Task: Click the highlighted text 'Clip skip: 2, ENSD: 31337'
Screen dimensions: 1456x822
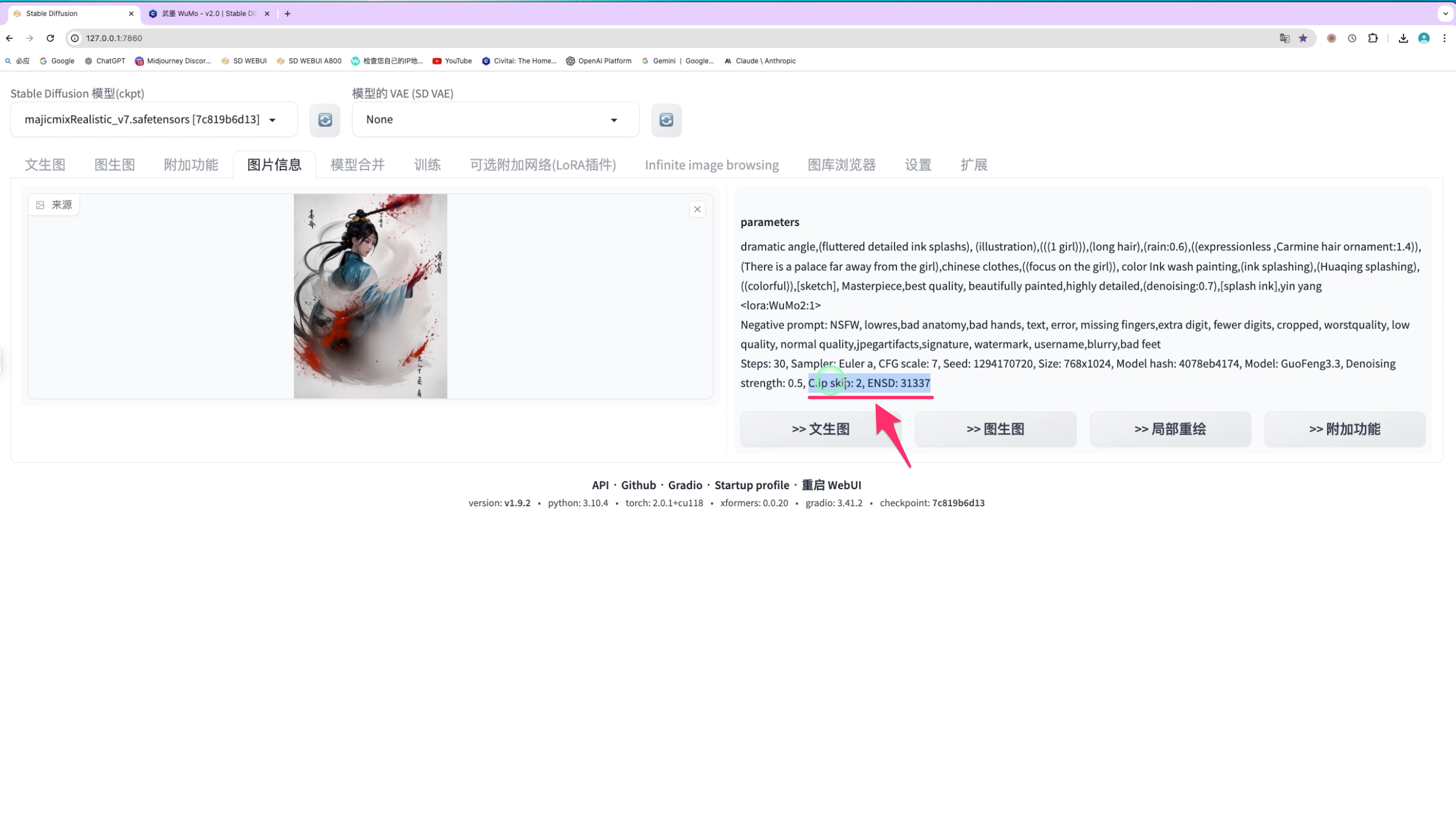Action: pyautogui.click(x=869, y=383)
